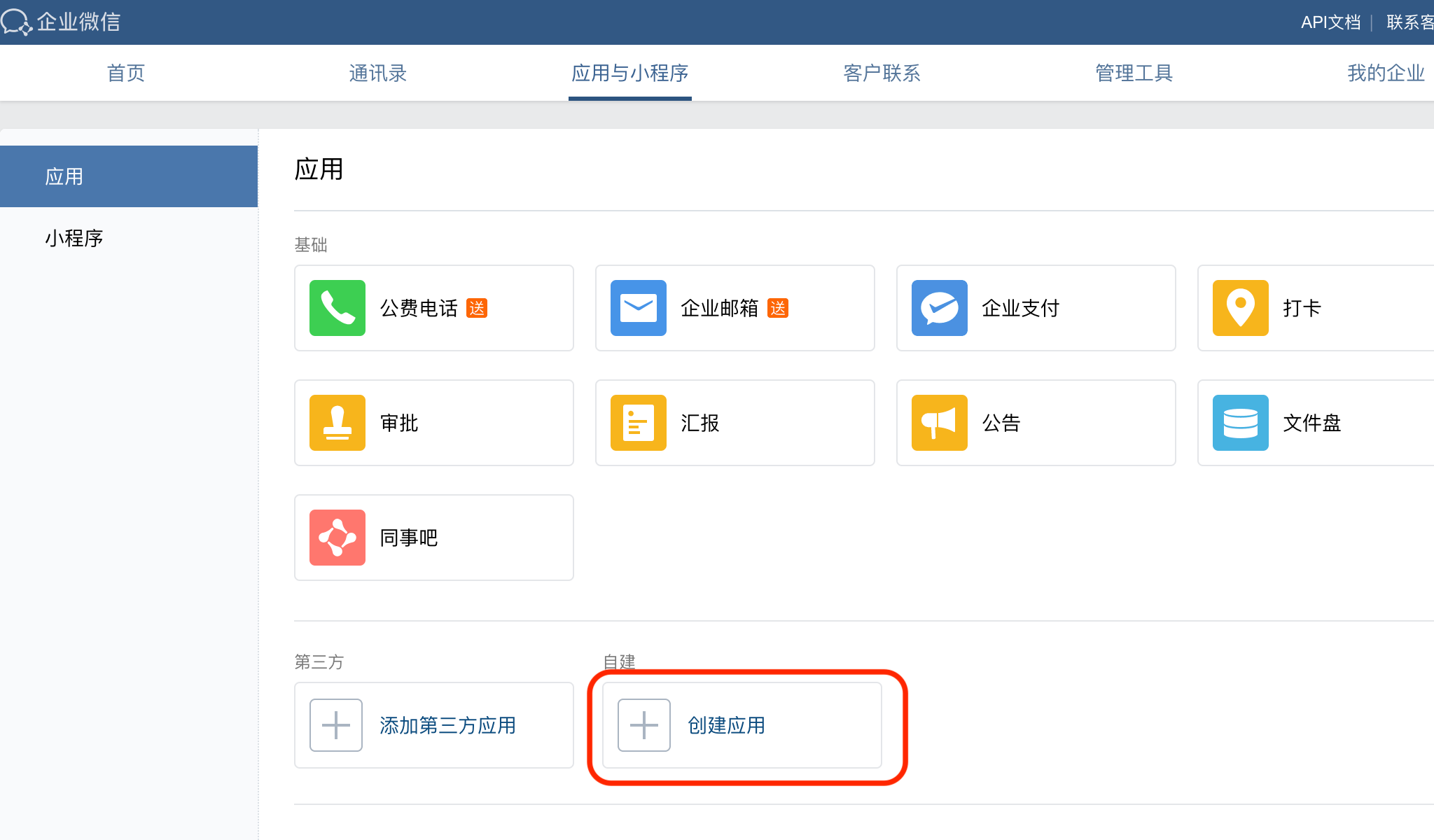This screenshot has width=1434, height=840.
Task: Click the 第三方 section heading
Action: (x=319, y=661)
